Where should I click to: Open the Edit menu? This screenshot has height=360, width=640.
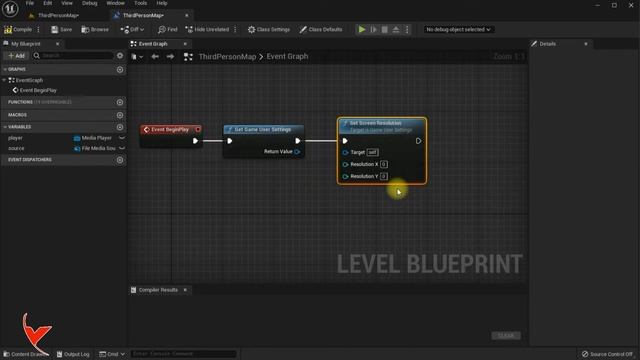[48, 3]
